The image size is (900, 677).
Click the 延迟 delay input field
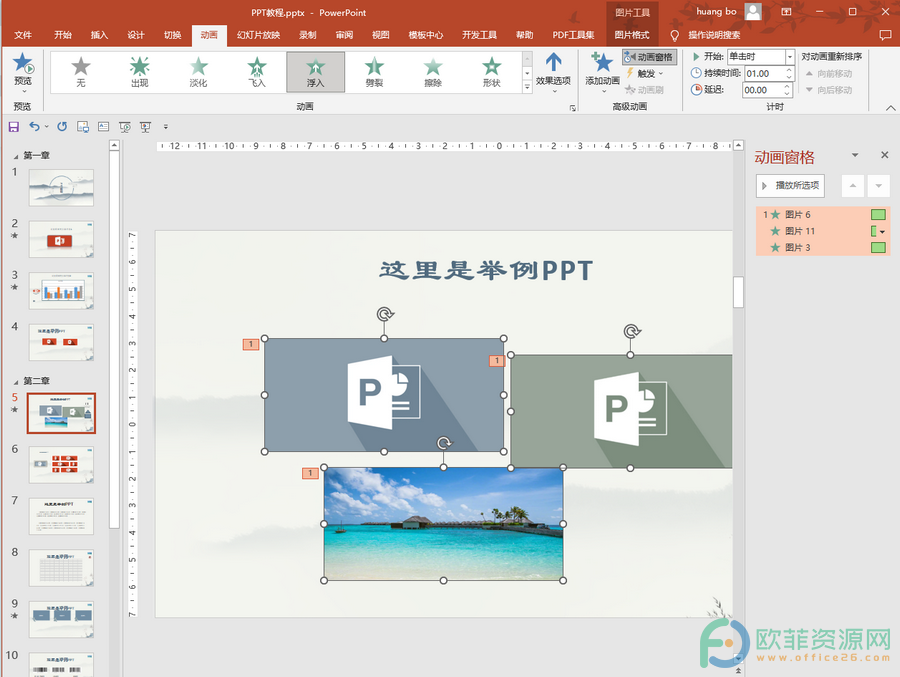(763, 90)
